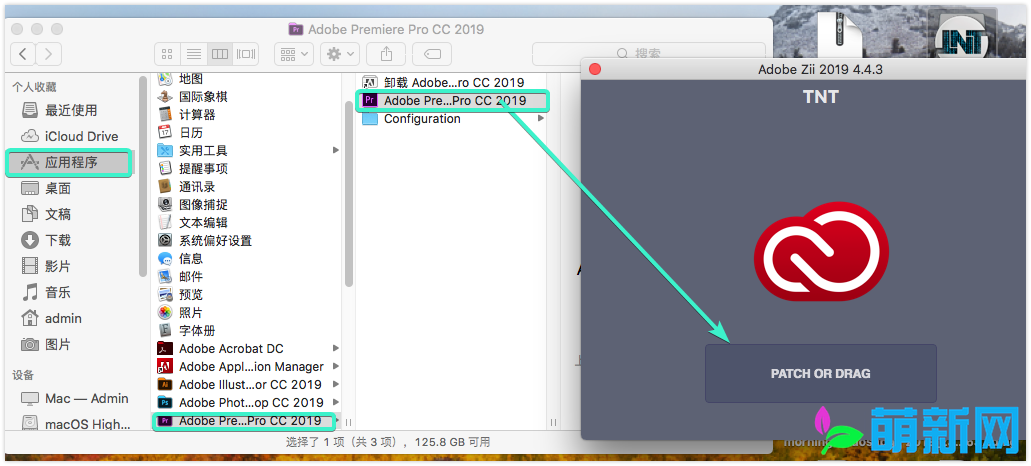This screenshot has height=466, width=1031.
Task: Expand Adobe Appl...ion Manager arrow
Action: tap(335, 366)
